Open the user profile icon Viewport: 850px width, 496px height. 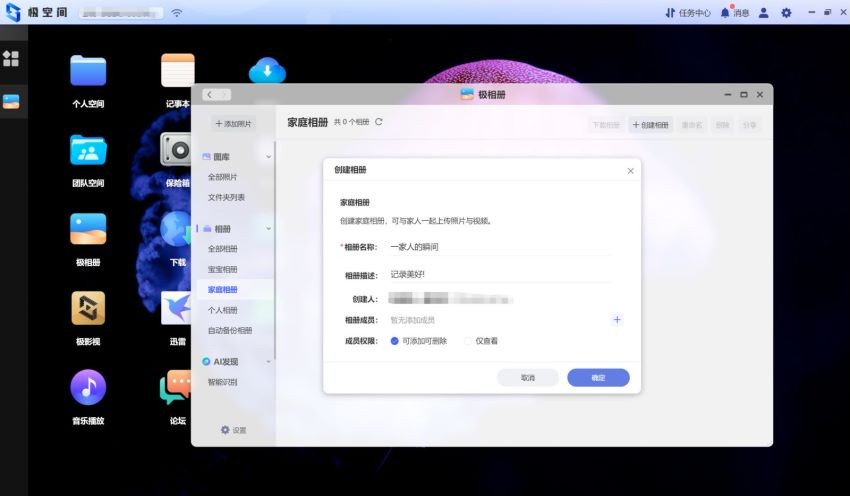pyautogui.click(x=763, y=12)
